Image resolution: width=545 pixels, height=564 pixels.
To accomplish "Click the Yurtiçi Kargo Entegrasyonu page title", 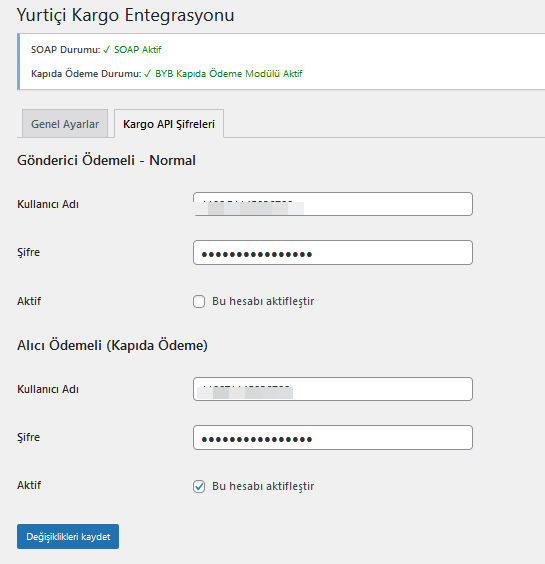I will coord(126,15).
